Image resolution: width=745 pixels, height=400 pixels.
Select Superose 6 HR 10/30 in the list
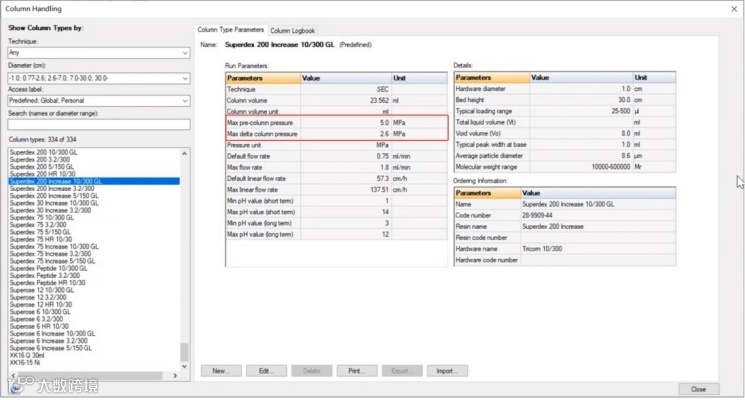click(x=39, y=326)
